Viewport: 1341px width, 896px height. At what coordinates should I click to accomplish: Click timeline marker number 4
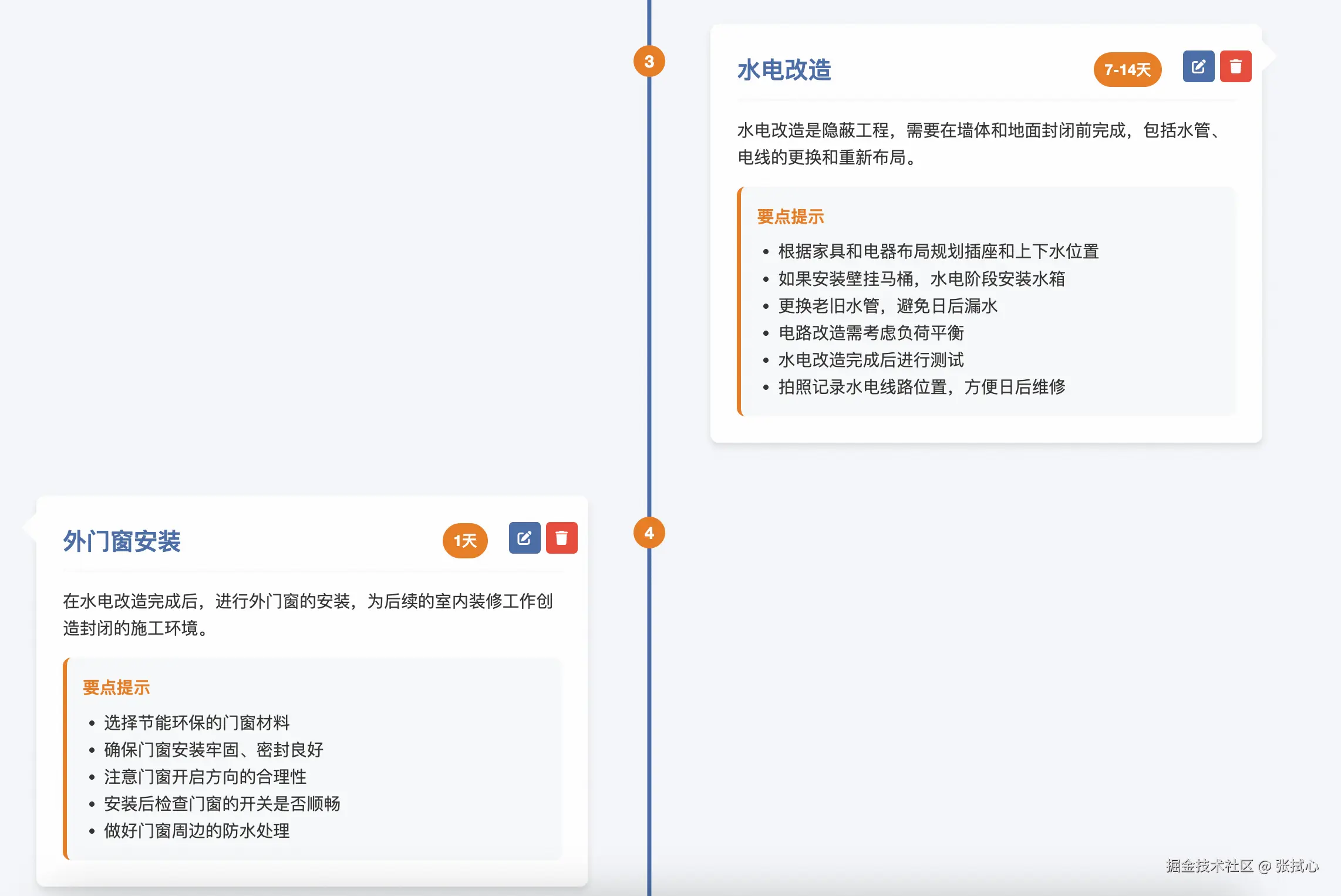point(649,533)
